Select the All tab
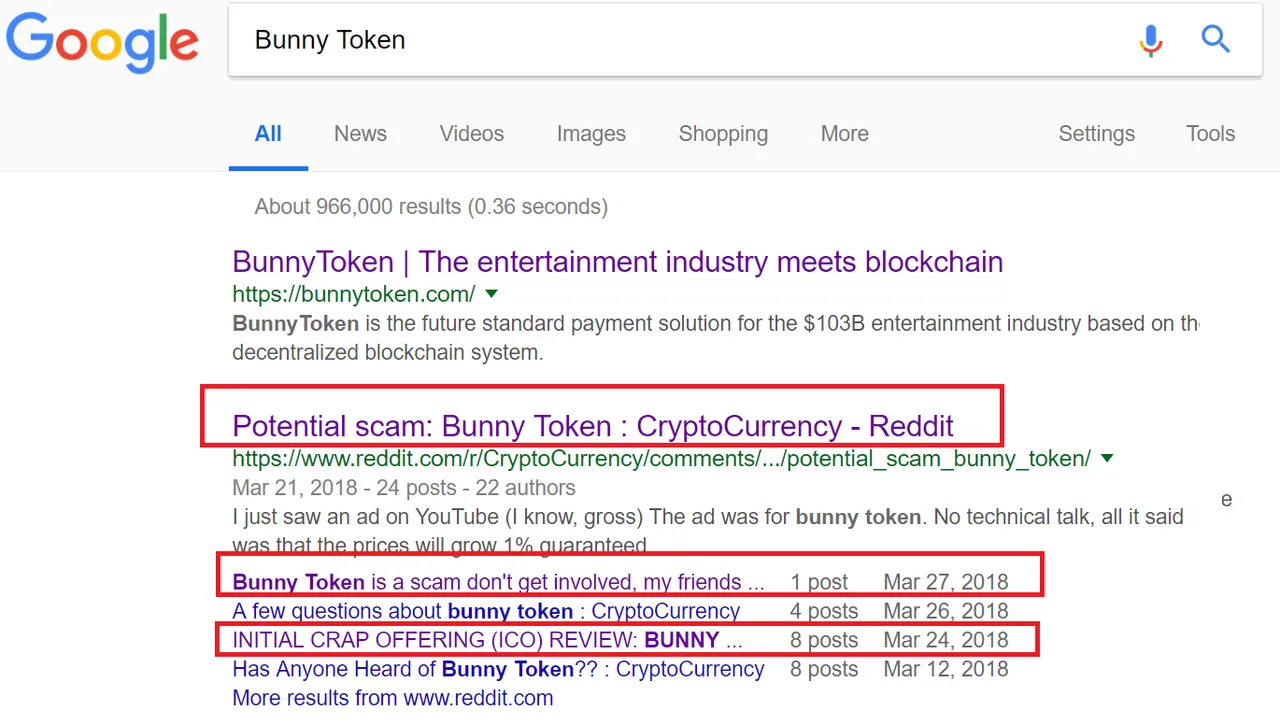The height and width of the screenshot is (725, 1280). point(268,134)
